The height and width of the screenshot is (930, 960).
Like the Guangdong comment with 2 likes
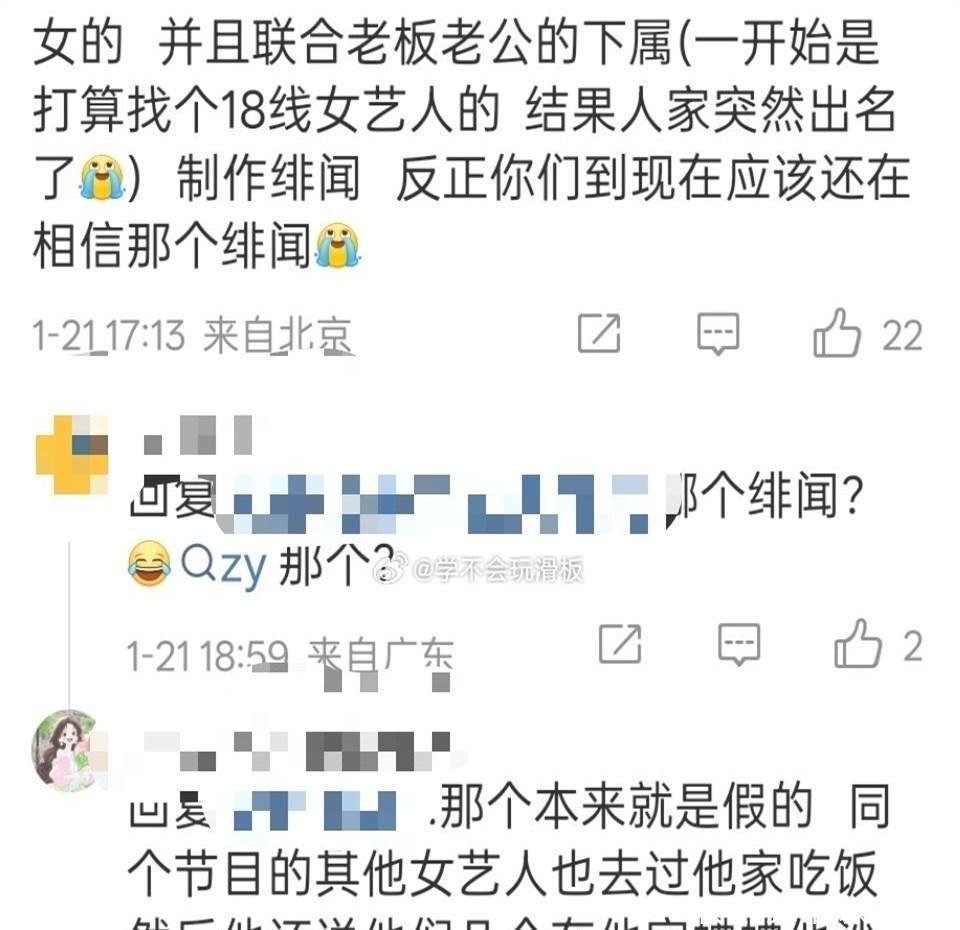click(858, 643)
